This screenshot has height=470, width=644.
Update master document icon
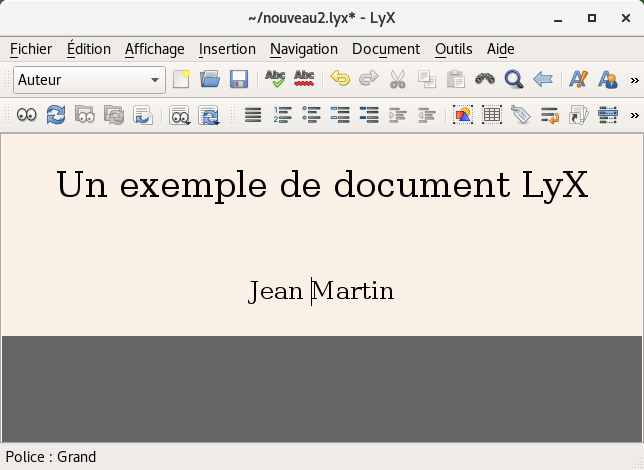click(114, 115)
